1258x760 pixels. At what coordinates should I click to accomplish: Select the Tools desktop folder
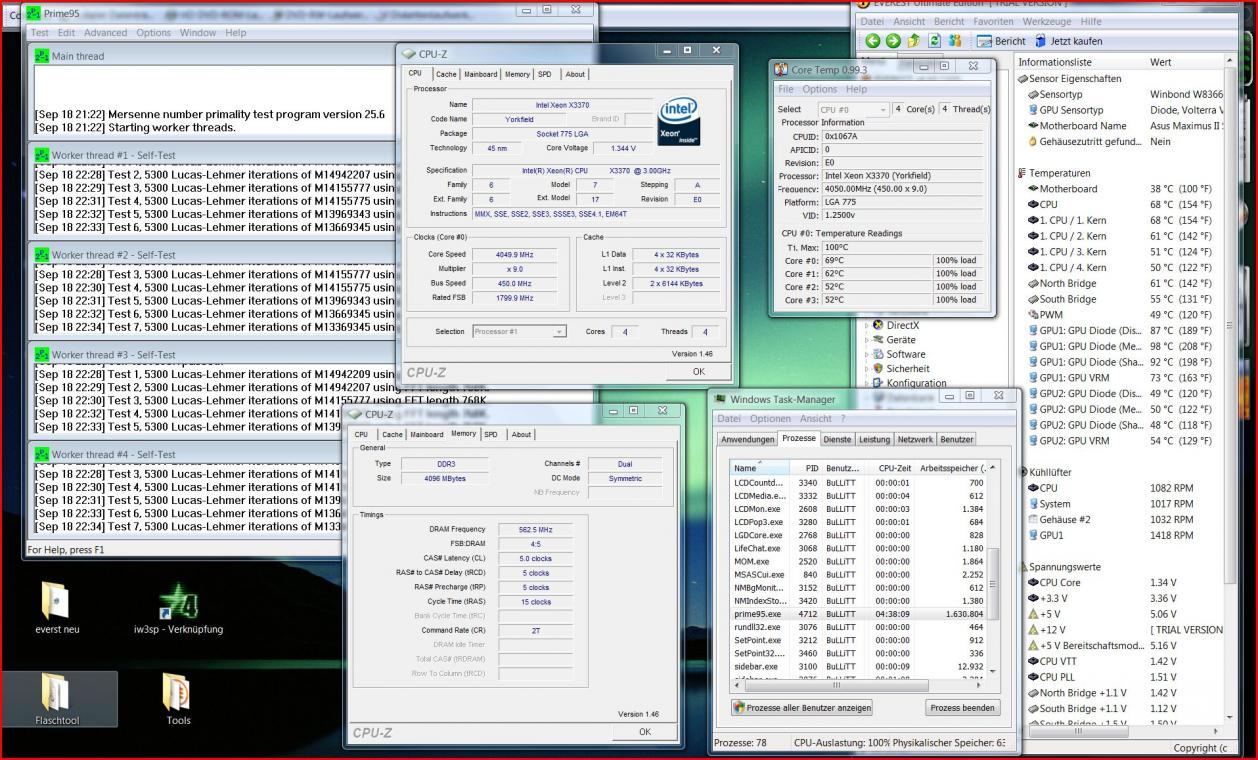(x=178, y=699)
